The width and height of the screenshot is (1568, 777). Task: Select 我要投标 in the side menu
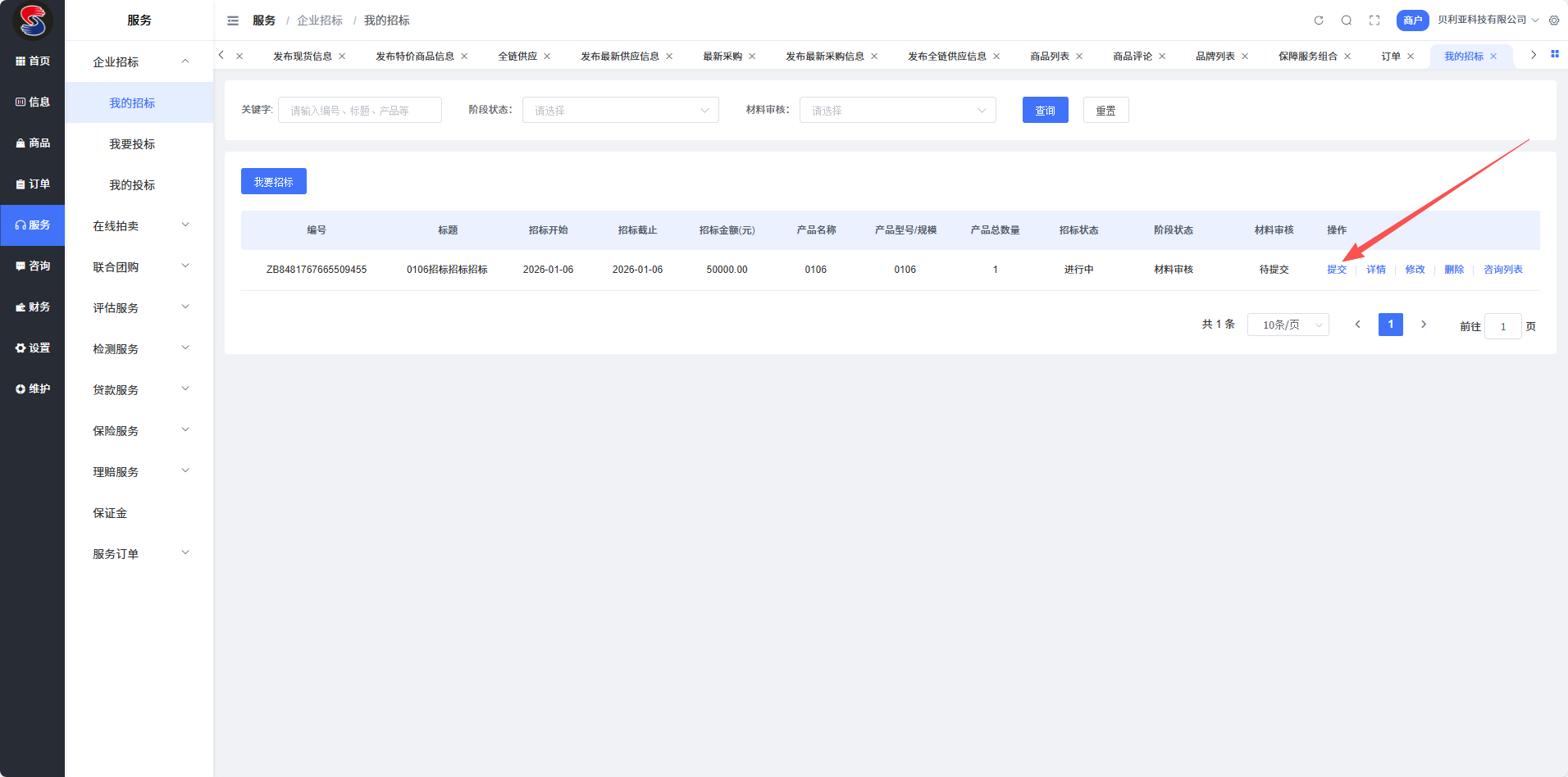pos(132,144)
